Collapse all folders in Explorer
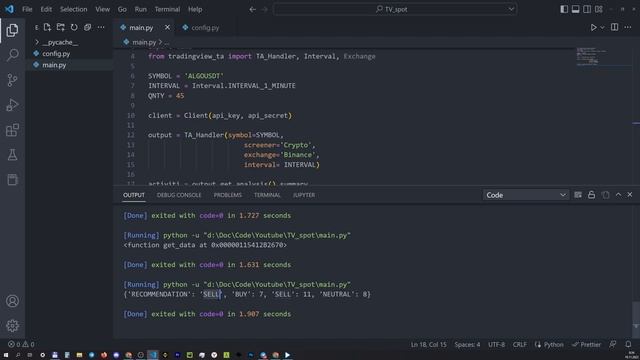 click(x=87, y=27)
